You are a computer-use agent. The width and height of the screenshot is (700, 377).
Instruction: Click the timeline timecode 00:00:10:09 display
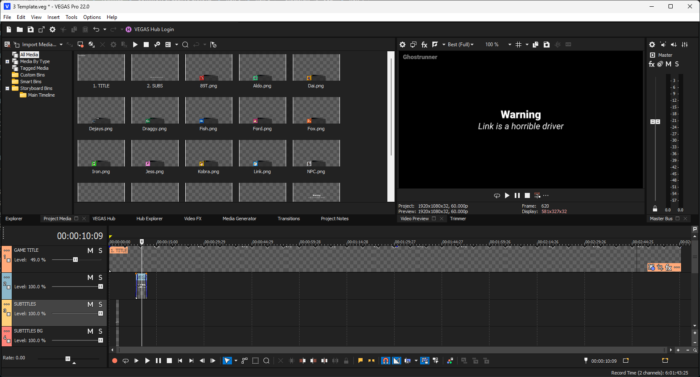point(79,236)
